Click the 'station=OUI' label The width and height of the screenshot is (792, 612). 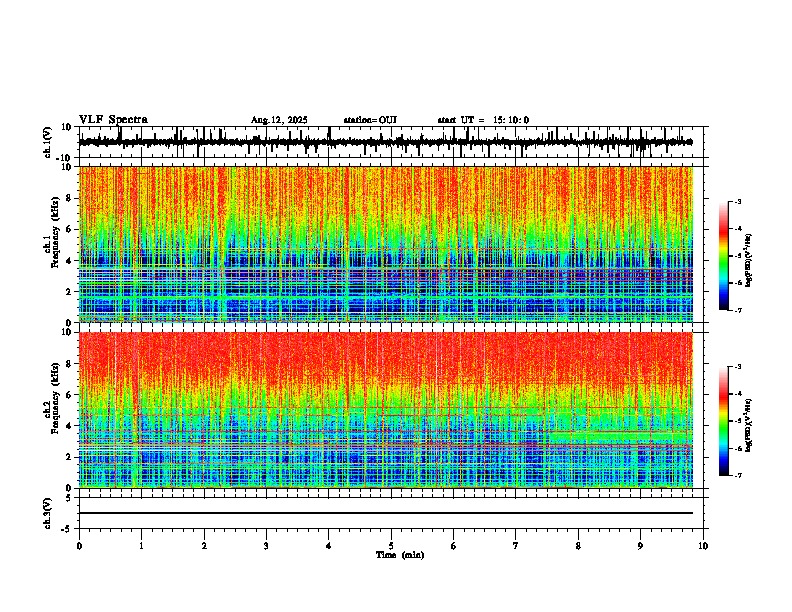click(x=370, y=120)
